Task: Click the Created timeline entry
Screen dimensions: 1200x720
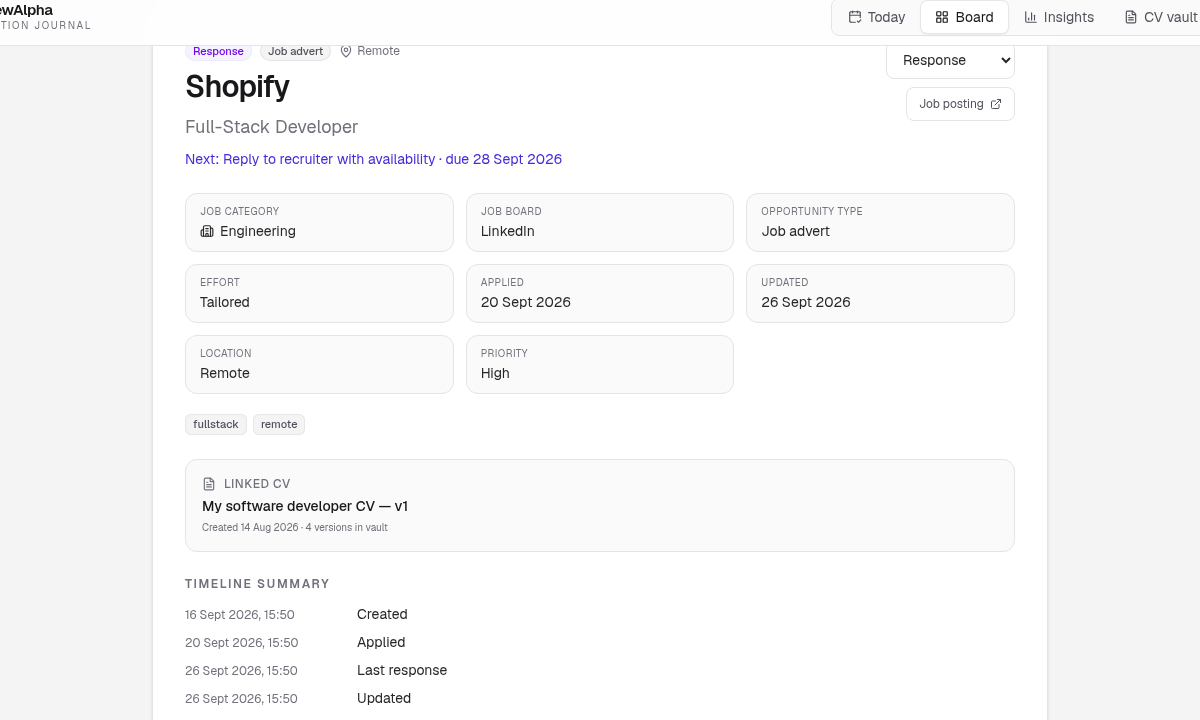Action: tap(382, 614)
